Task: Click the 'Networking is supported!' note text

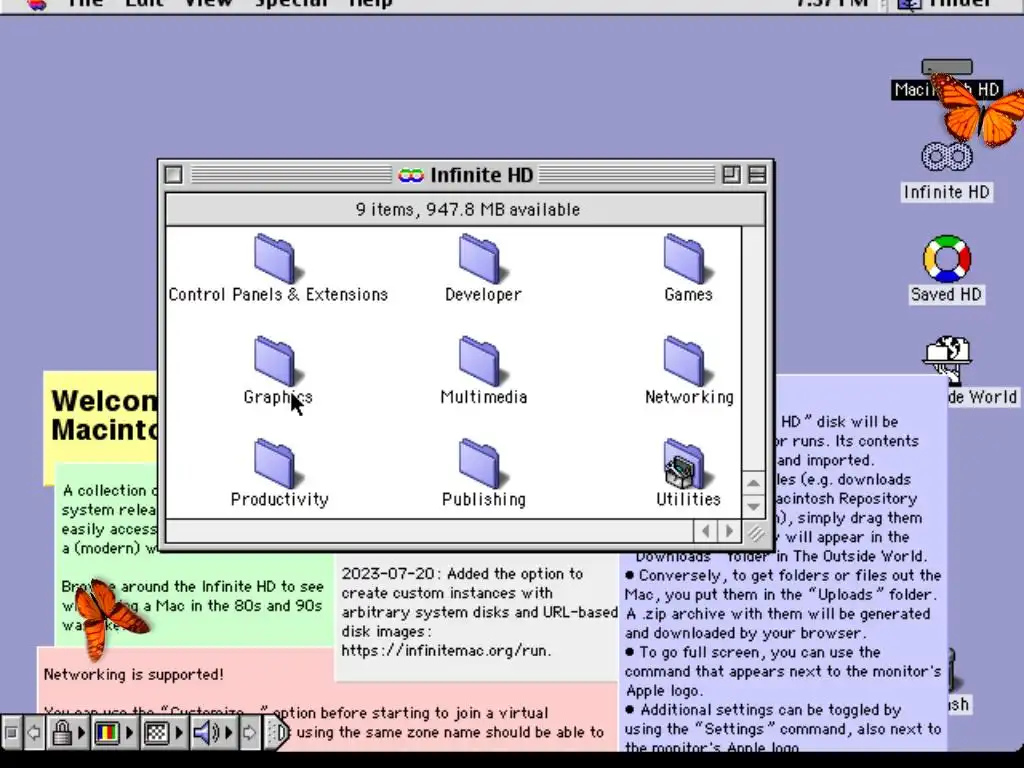Action: pos(134,674)
